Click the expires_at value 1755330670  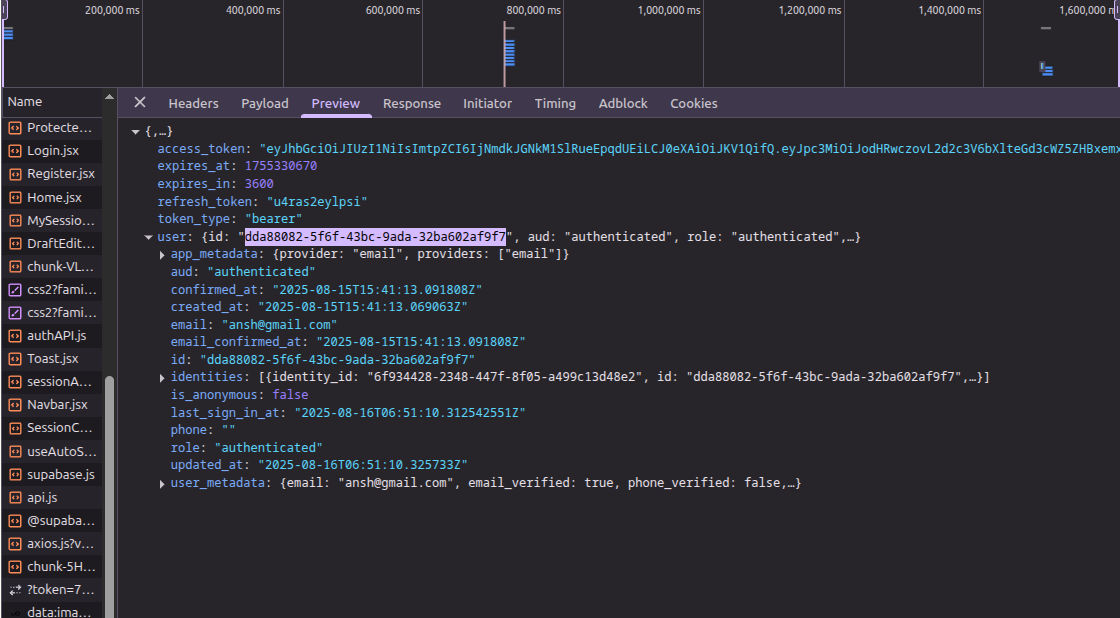click(x=281, y=166)
